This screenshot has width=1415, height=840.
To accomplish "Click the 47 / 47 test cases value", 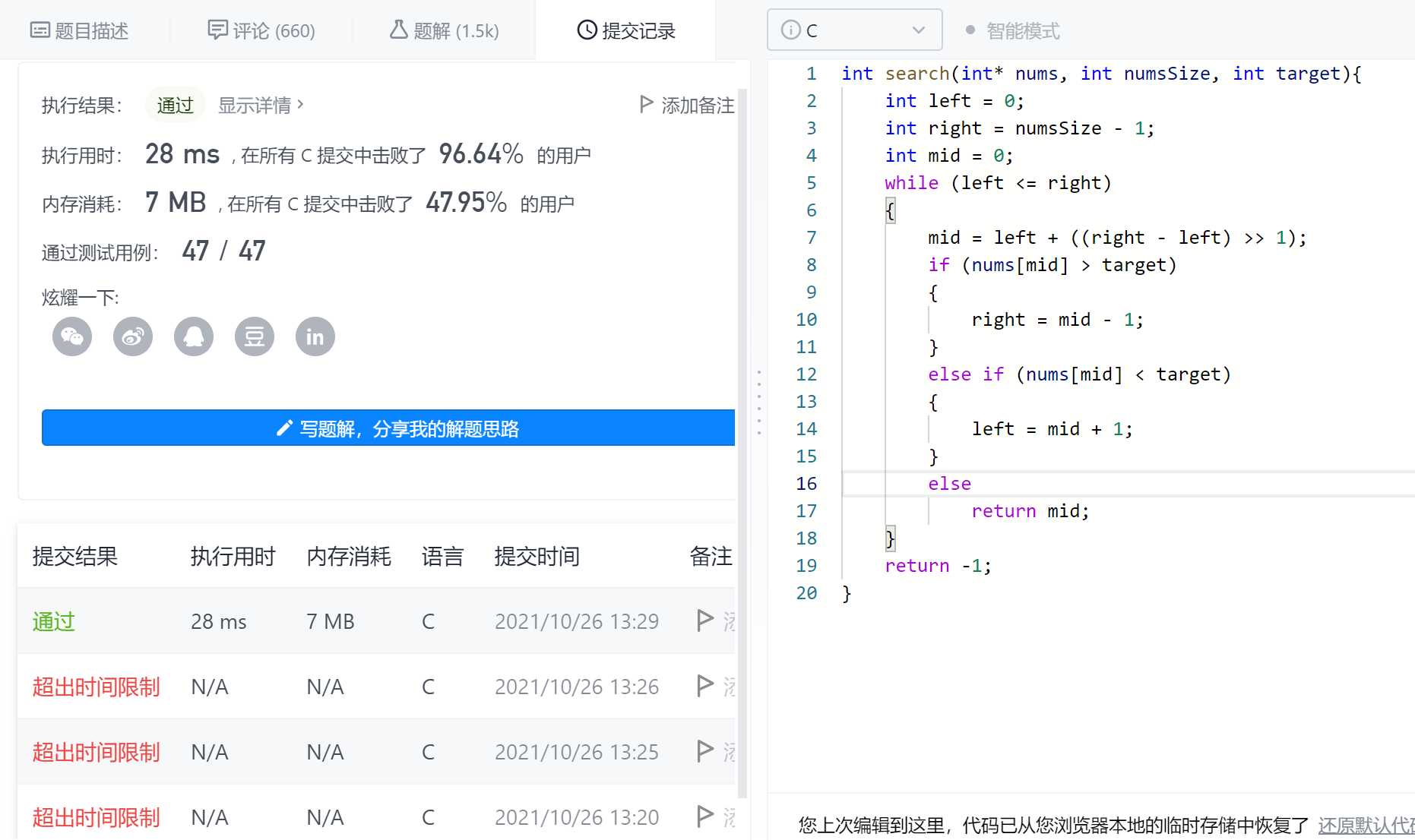I will pos(223,251).
